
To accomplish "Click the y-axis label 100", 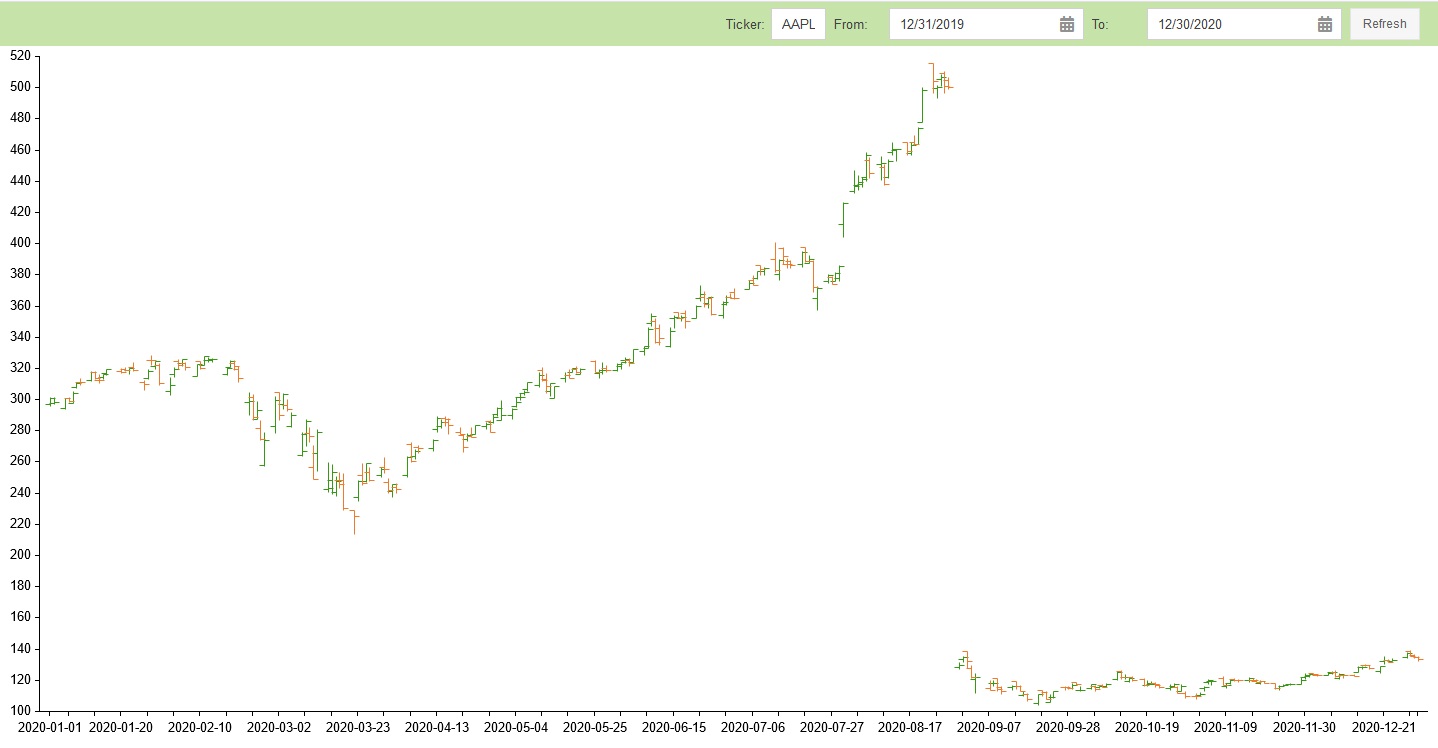I will [x=20, y=711].
